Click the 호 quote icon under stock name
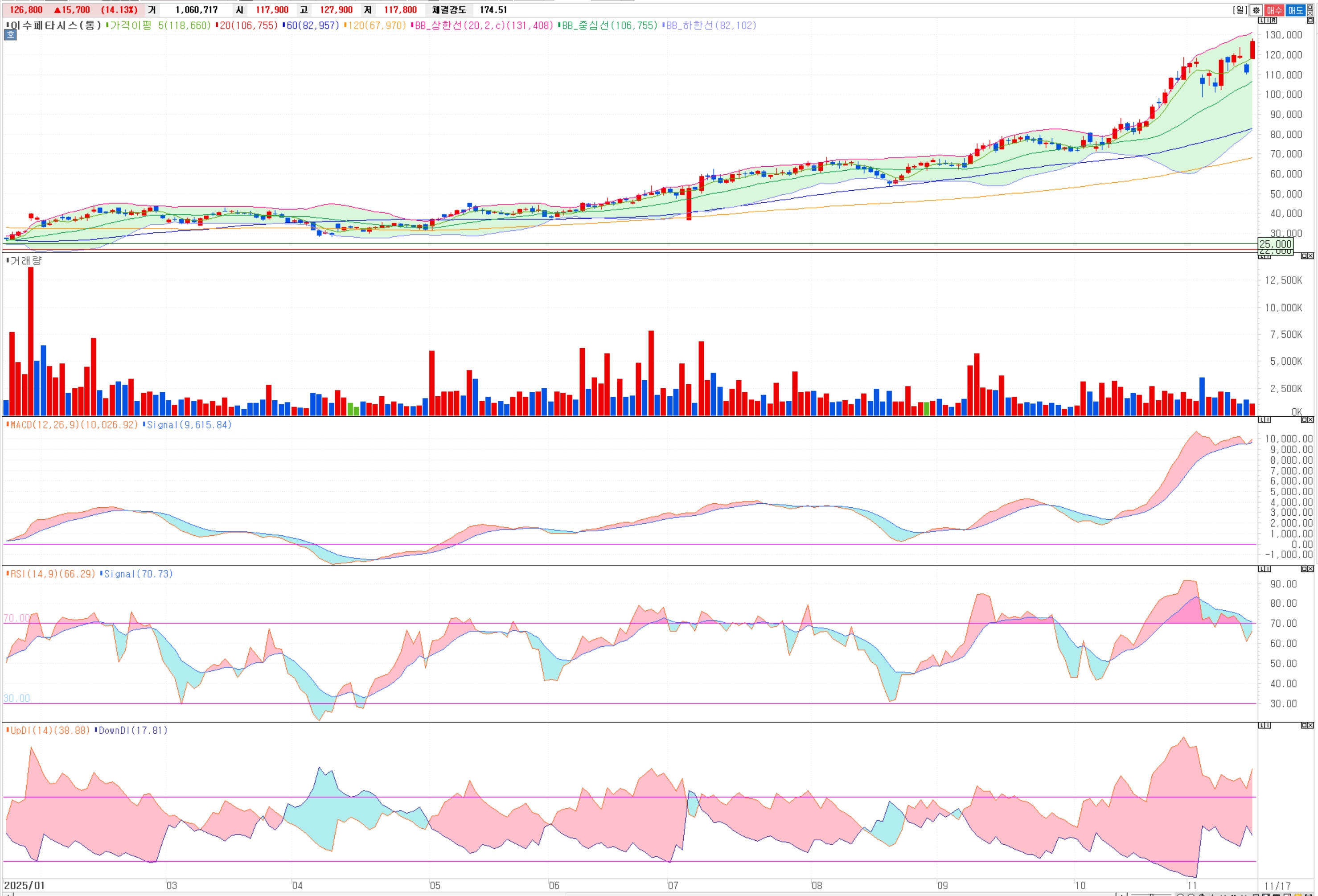 point(10,35)
